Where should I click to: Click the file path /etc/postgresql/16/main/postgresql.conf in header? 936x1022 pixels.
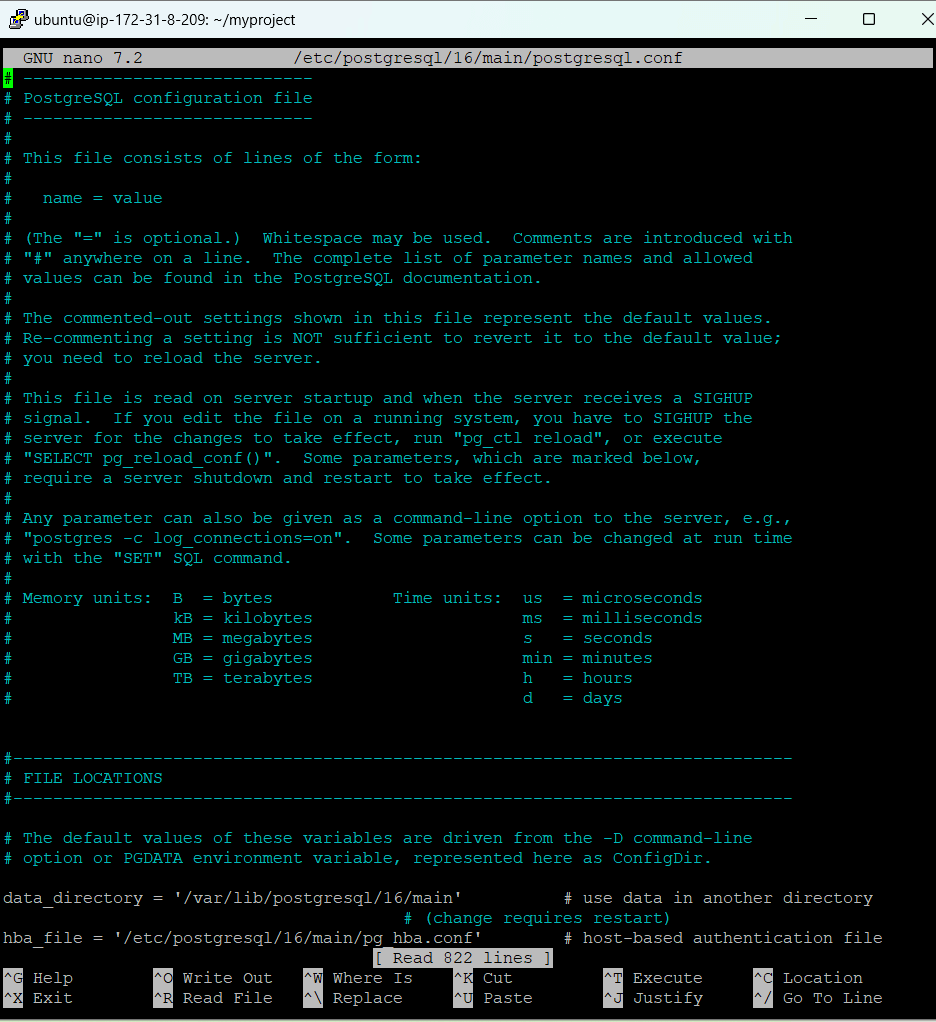tap(488, 58)
